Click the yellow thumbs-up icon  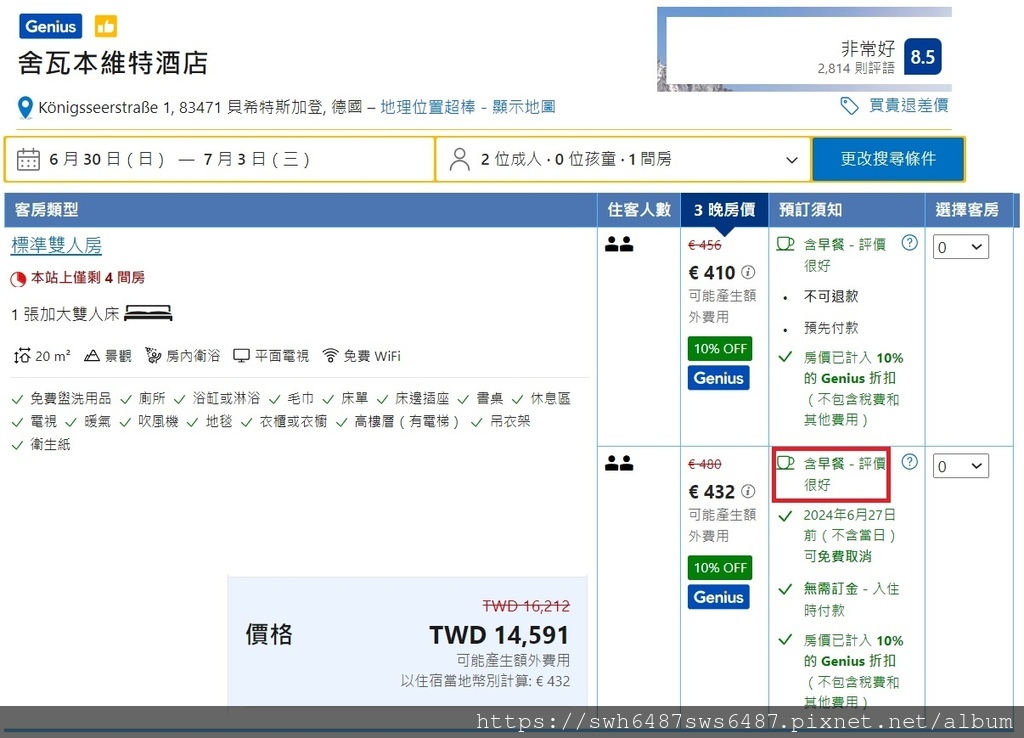click(x=106, y=27)
